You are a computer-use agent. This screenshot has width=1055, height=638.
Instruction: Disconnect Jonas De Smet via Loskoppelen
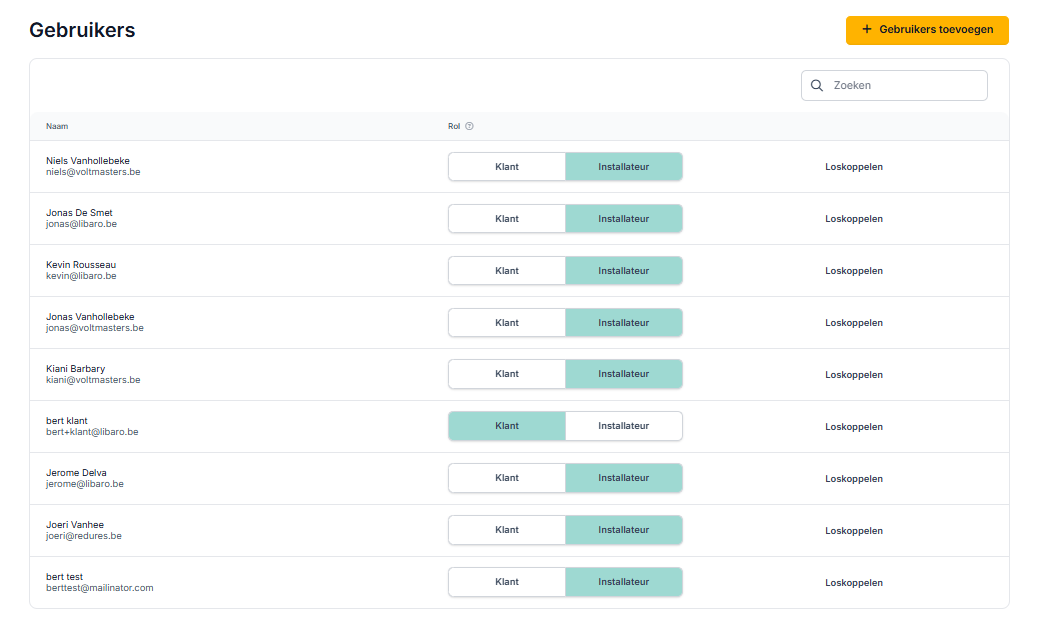[x=854, y=218]
